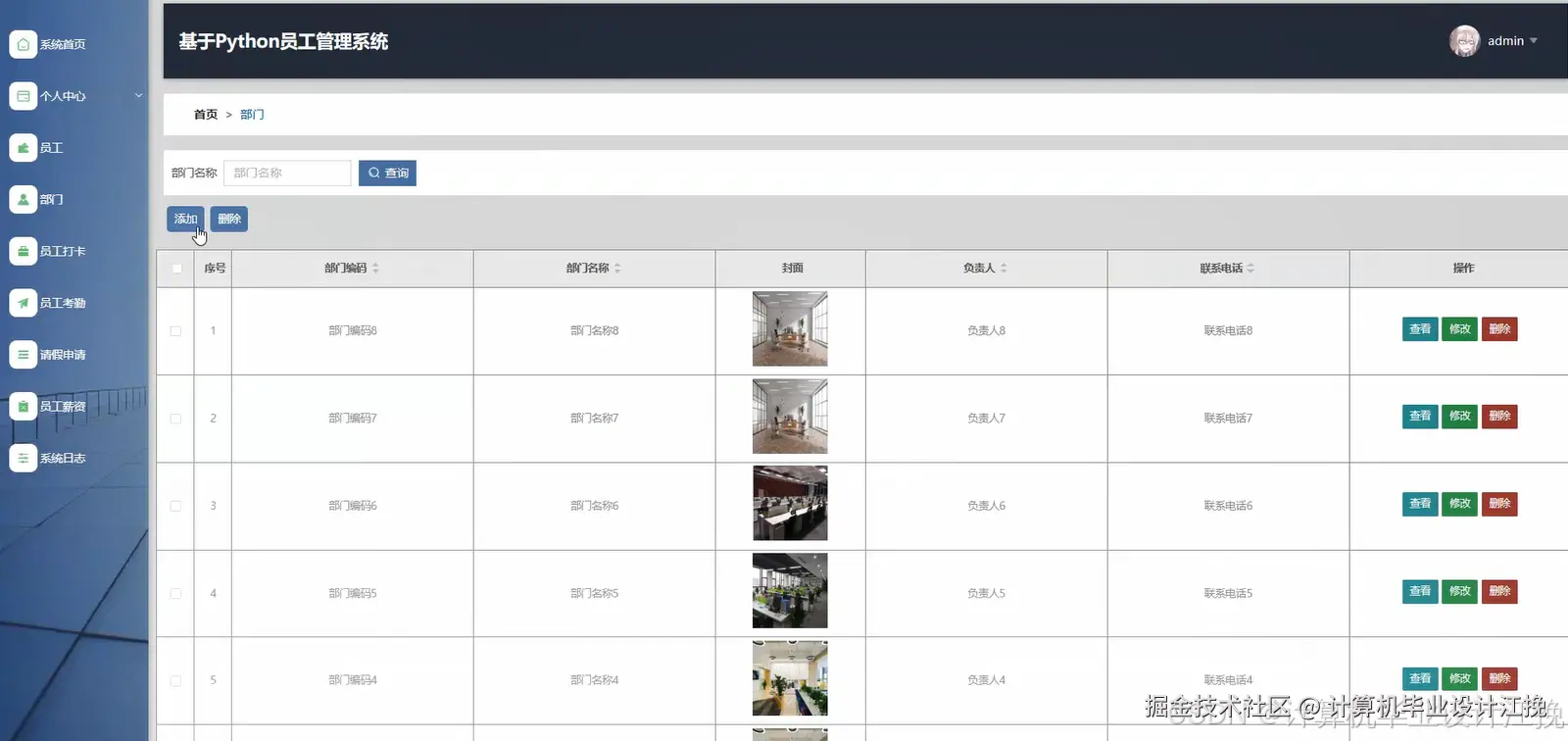Focus the 部门名称 search input field
This screenshot has height=741, width=1568.
point(287,173)
